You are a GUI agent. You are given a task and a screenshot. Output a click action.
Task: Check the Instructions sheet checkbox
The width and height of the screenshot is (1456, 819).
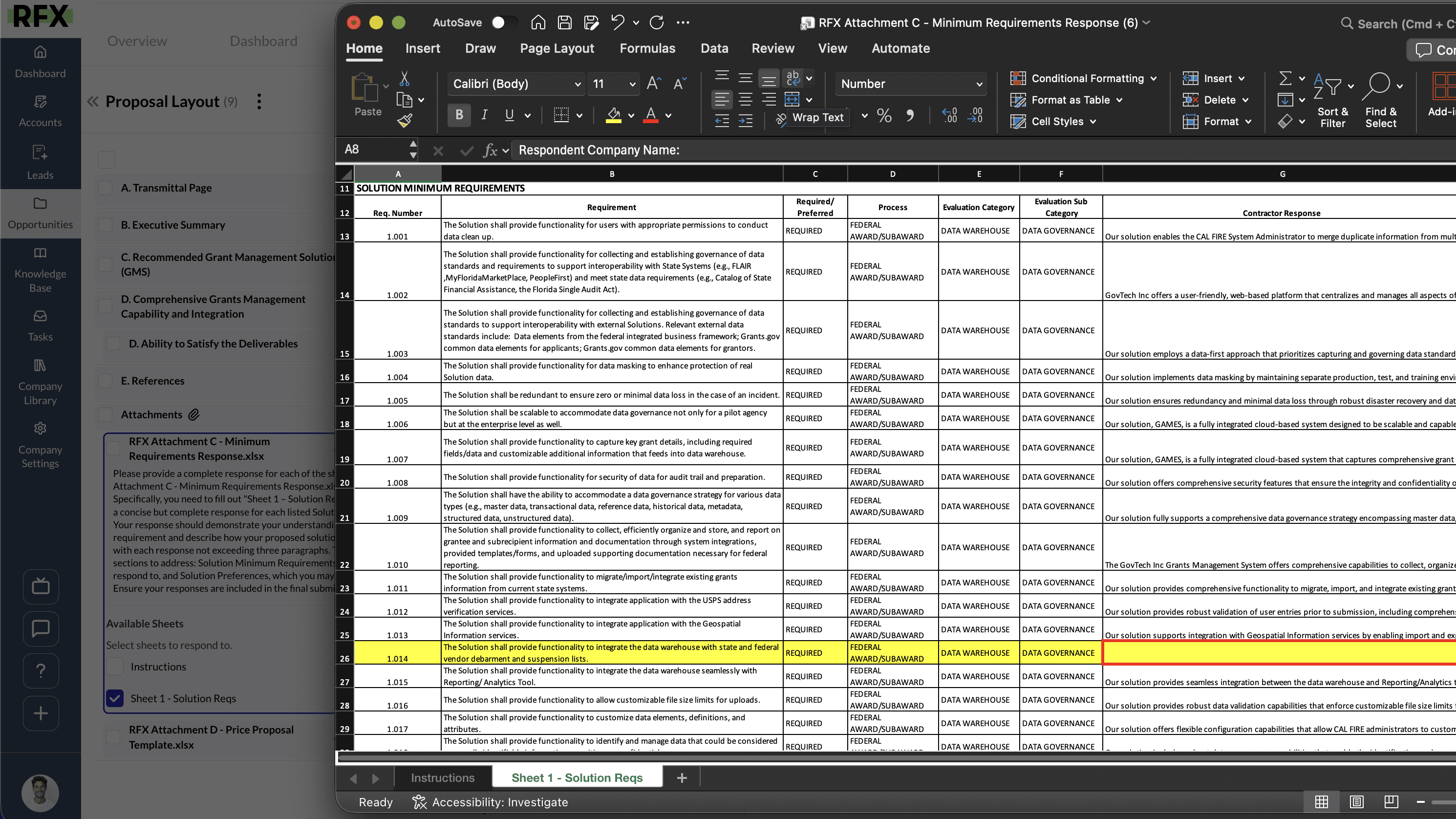(115, 667)
